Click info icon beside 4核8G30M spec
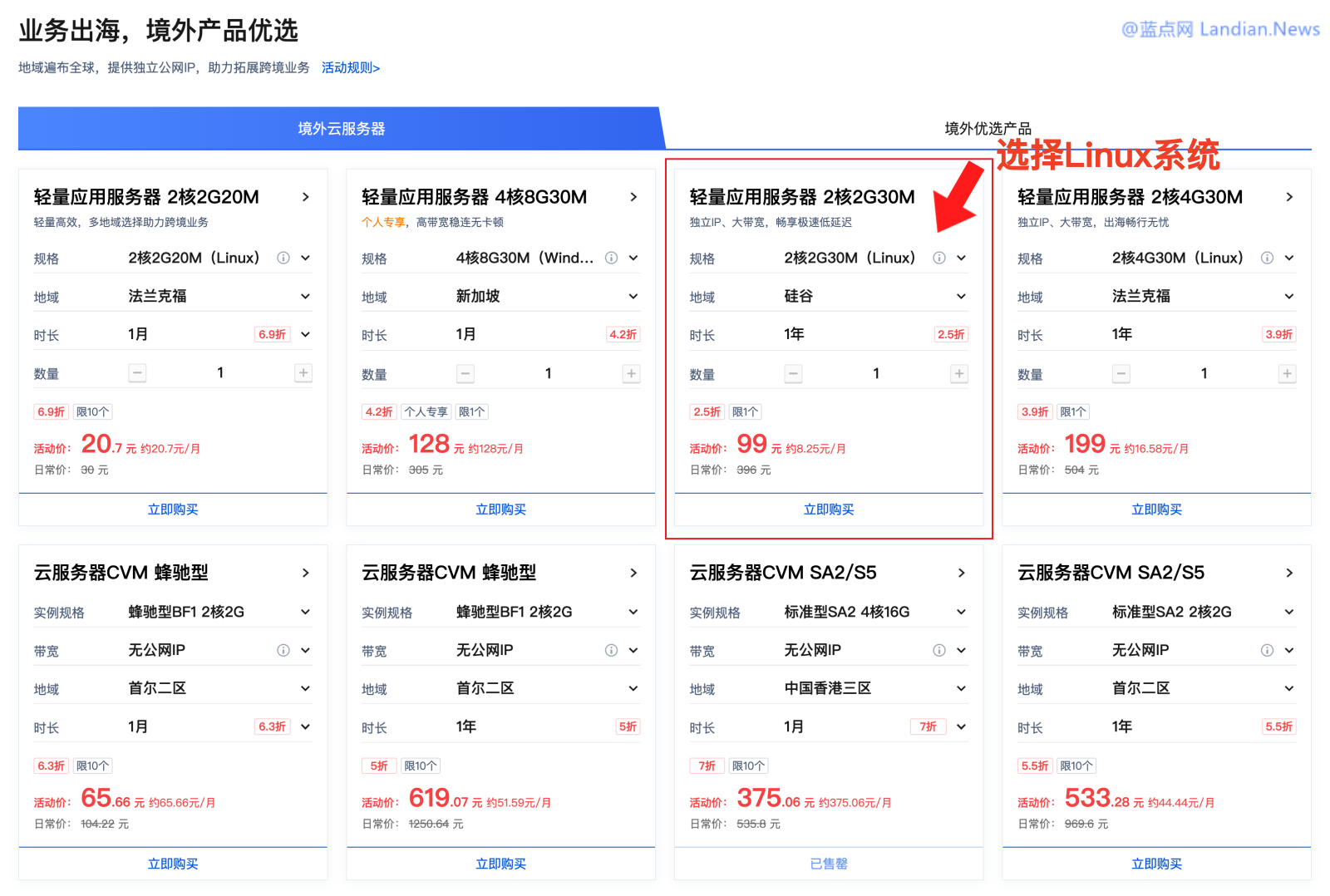 coord(611,258)
